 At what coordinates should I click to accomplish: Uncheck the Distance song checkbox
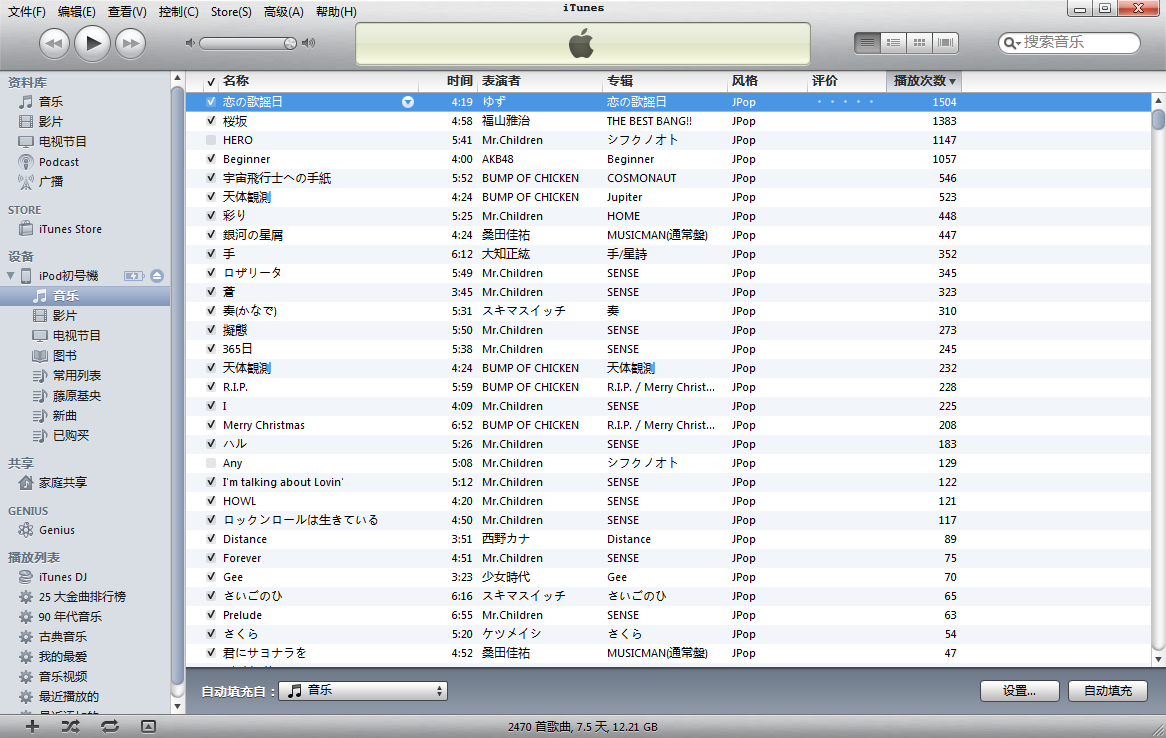(x=211, y=539)
